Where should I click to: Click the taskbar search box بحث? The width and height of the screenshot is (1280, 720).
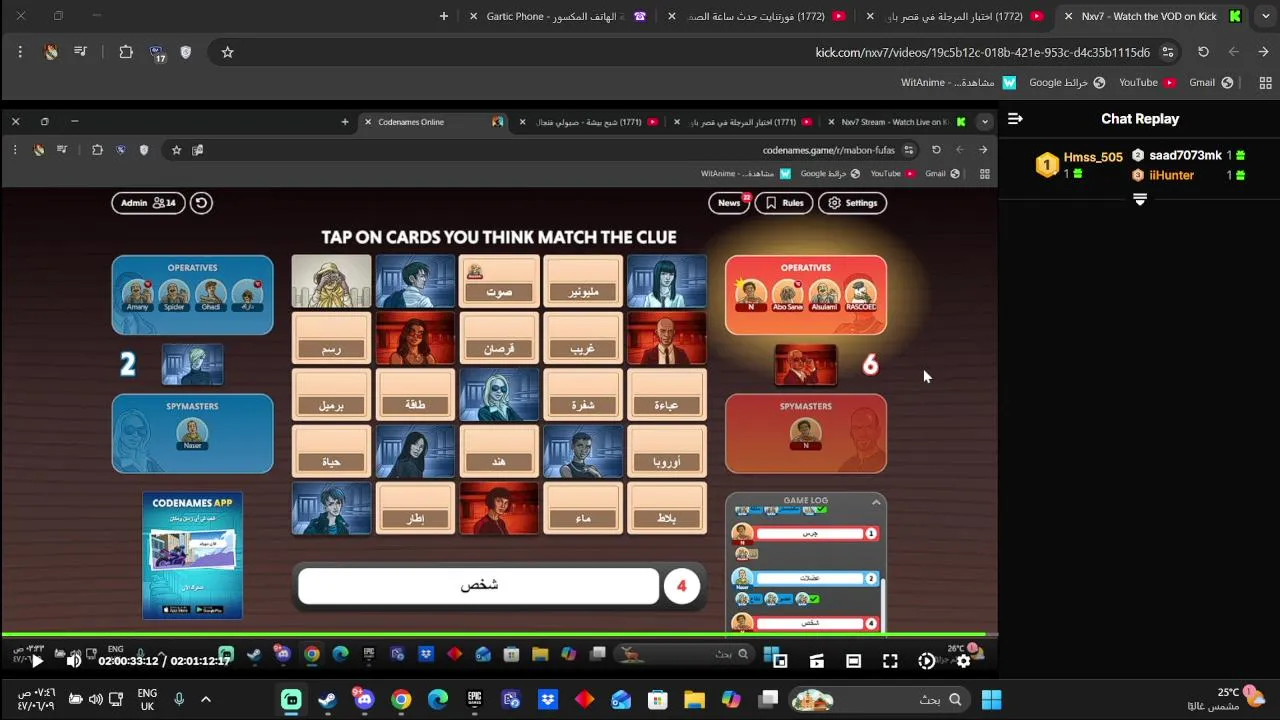pos(879,699)
